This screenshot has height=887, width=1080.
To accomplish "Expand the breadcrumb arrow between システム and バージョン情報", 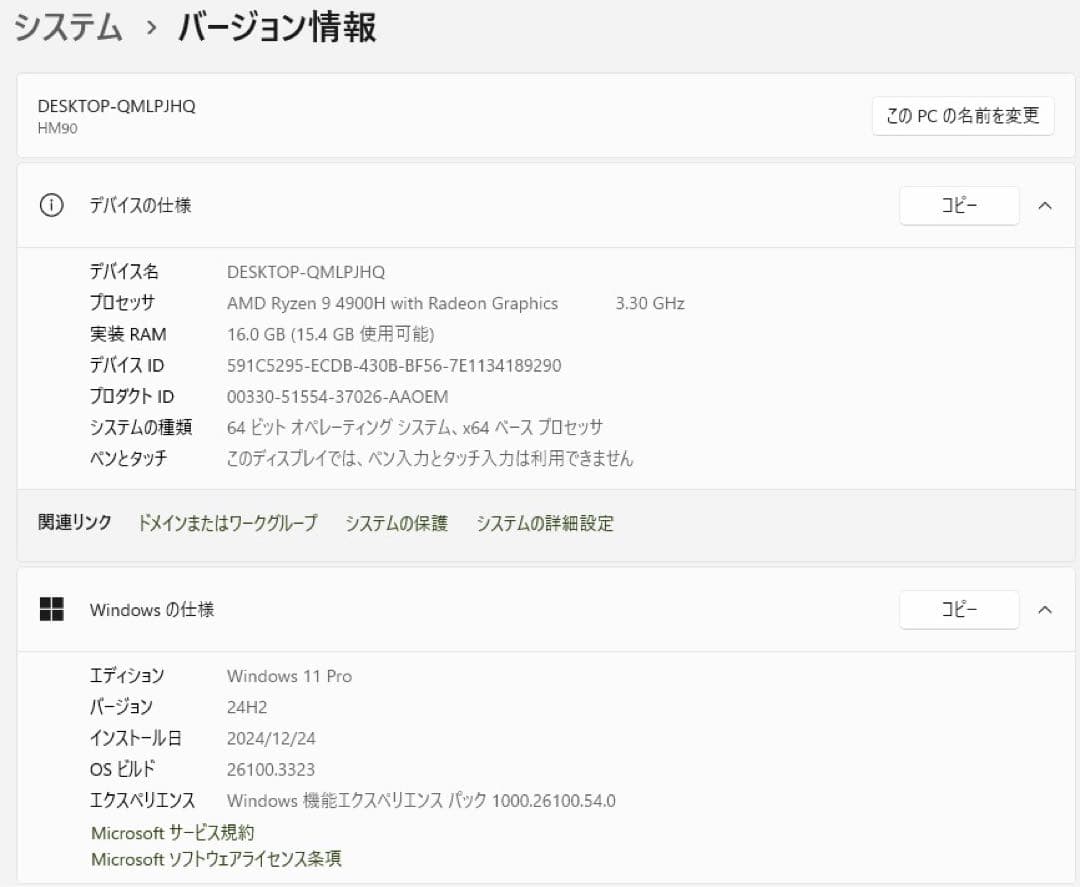I will 148,28.
